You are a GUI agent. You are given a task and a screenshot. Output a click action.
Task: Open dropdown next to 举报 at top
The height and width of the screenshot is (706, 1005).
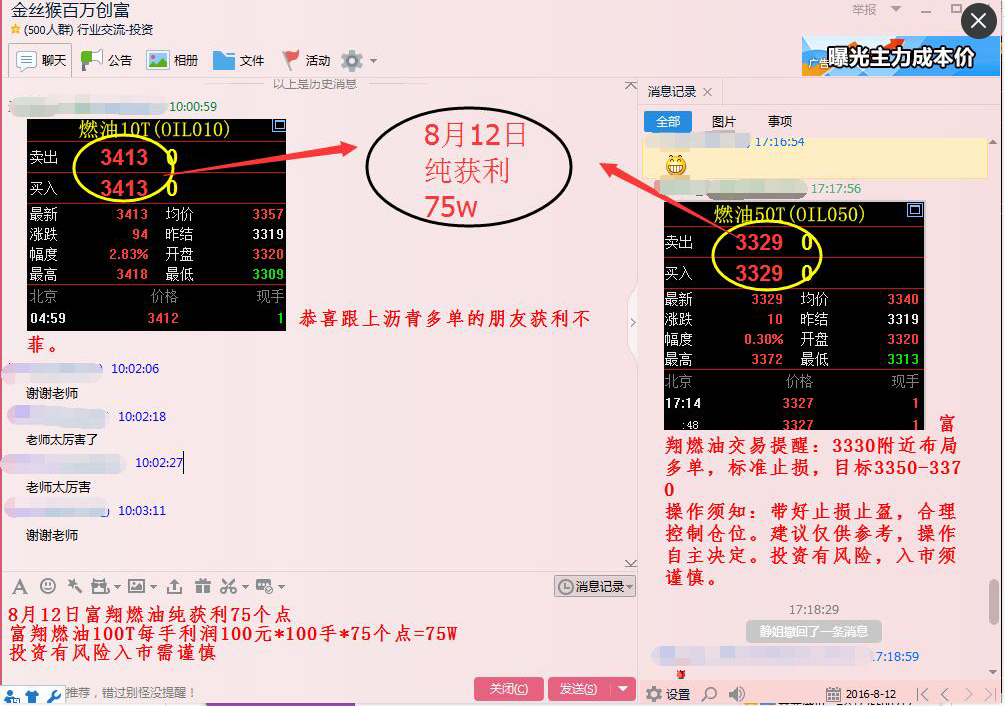(x=896, y=9)
